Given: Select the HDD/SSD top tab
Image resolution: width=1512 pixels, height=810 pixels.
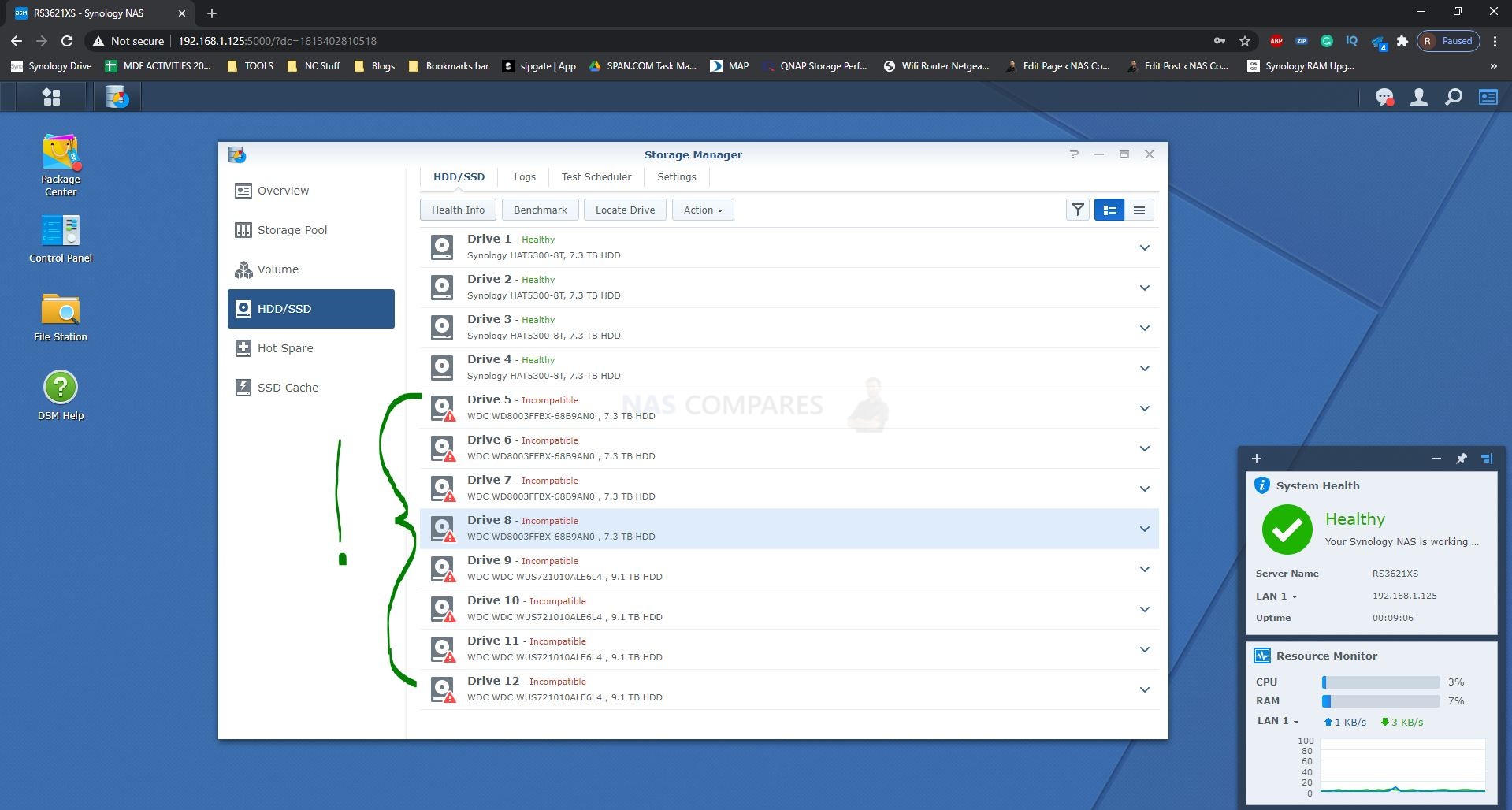Looking at the screenshot, I should pos(459,177).
